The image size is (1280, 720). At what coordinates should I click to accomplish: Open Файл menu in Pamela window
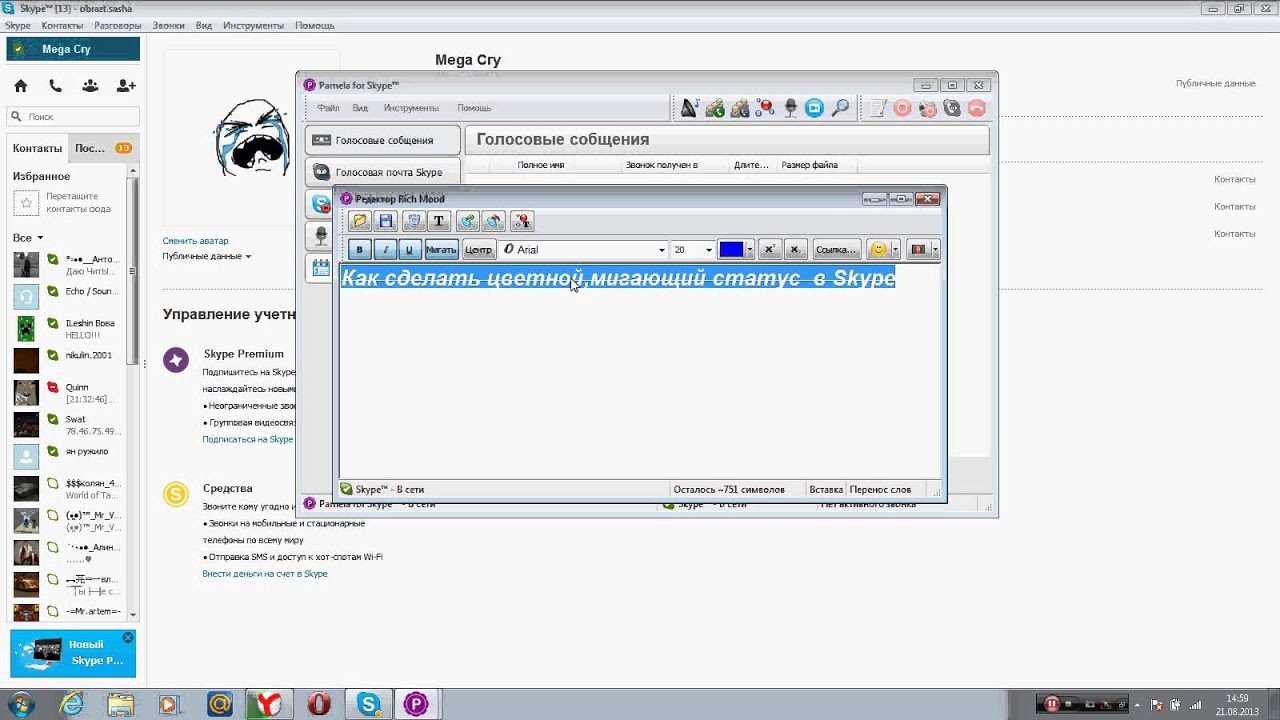(x=328, y=108)
